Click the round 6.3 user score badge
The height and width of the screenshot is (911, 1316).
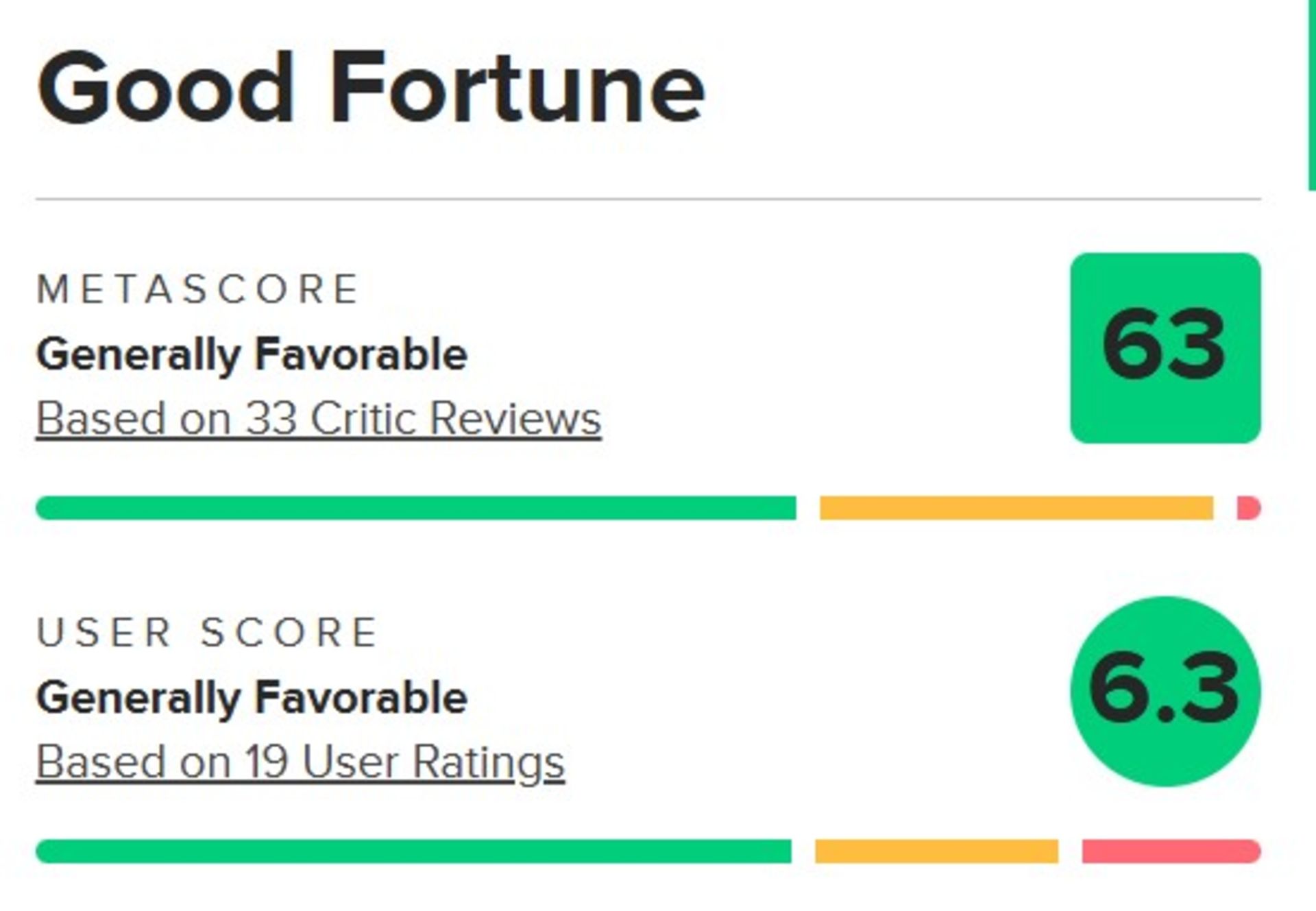pos(1165,690)
